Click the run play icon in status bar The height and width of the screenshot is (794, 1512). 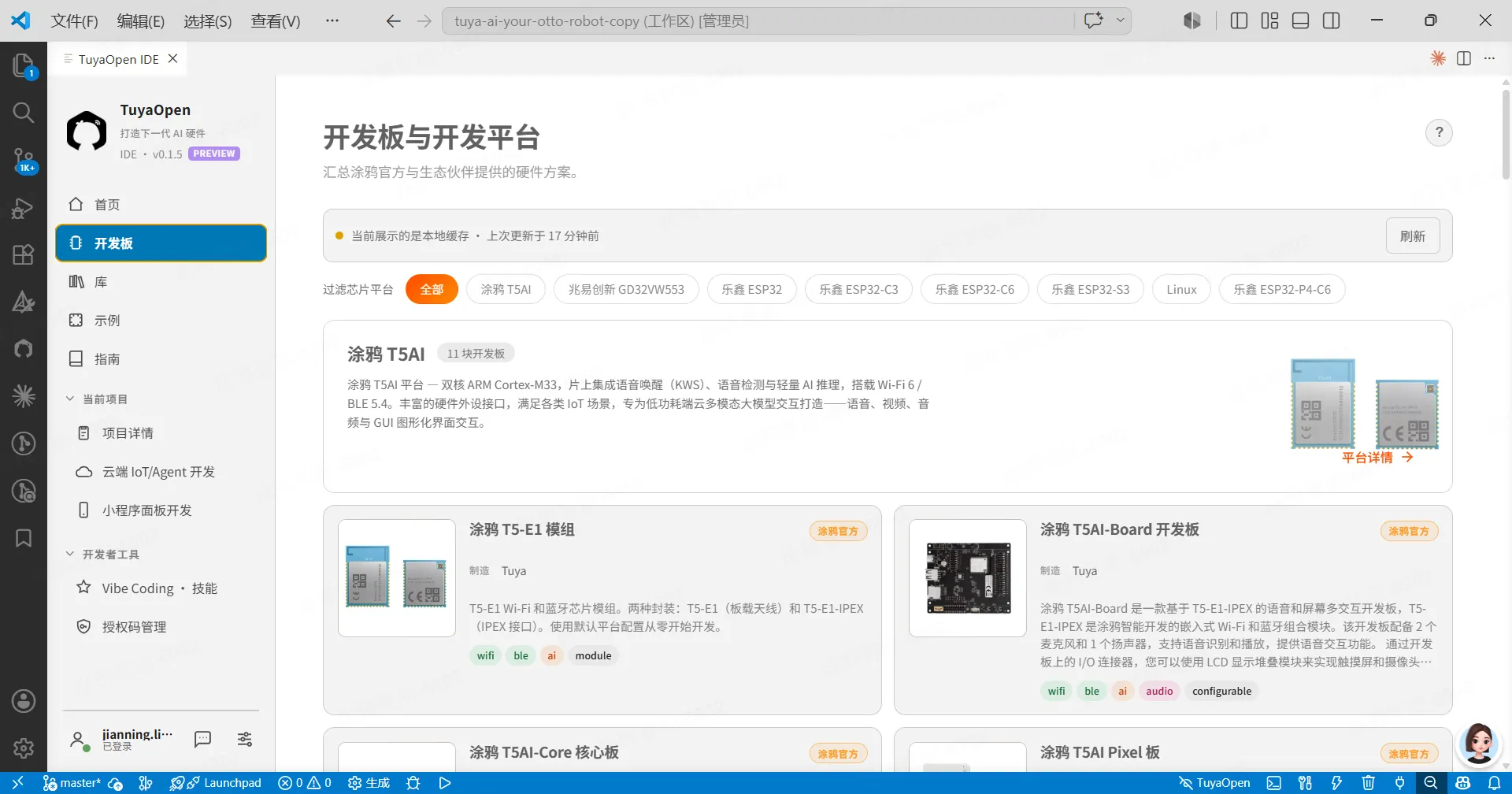(x=445, y=783)
